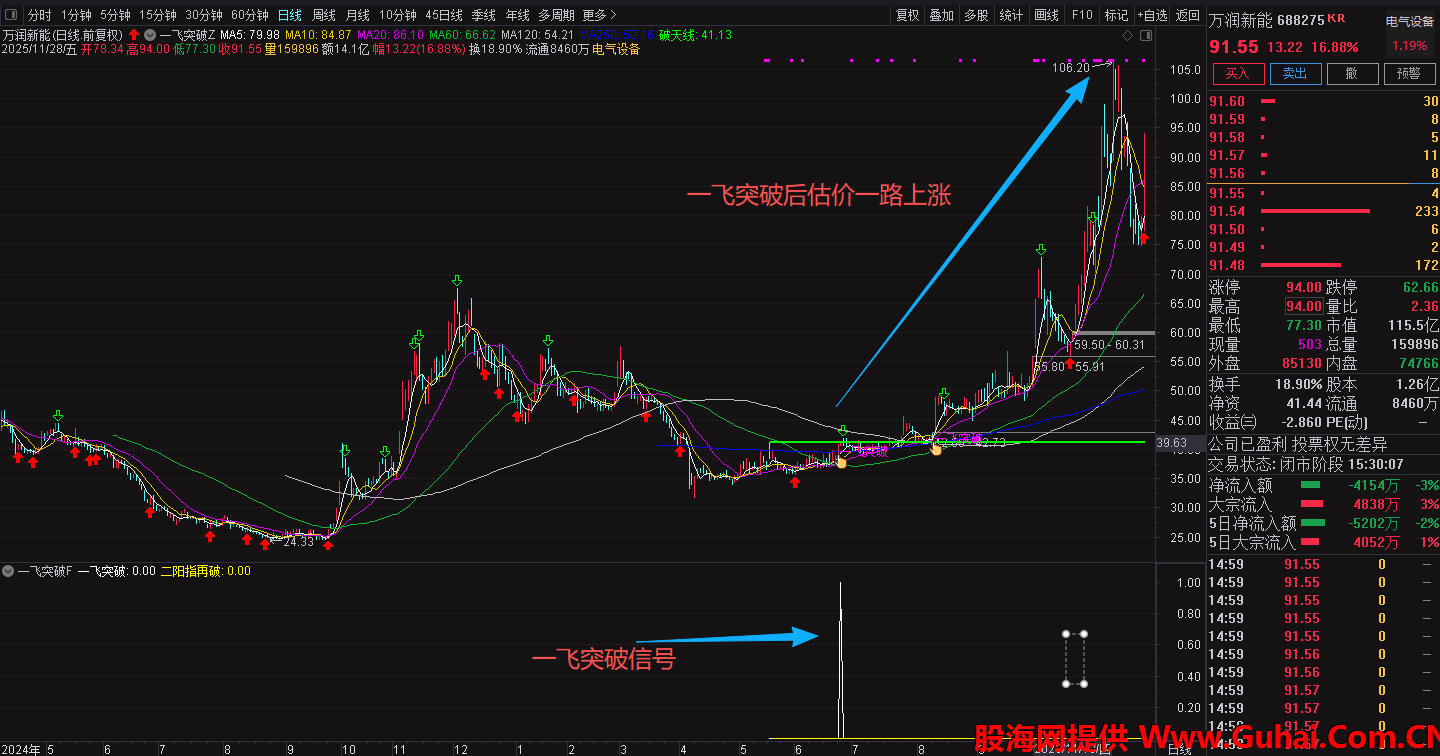Viewport: 1440px width, 756px height.
Task: Expand the 一飞突破Z main indicator dropdown
Action: pyautogui.click(x=149, y=35)
